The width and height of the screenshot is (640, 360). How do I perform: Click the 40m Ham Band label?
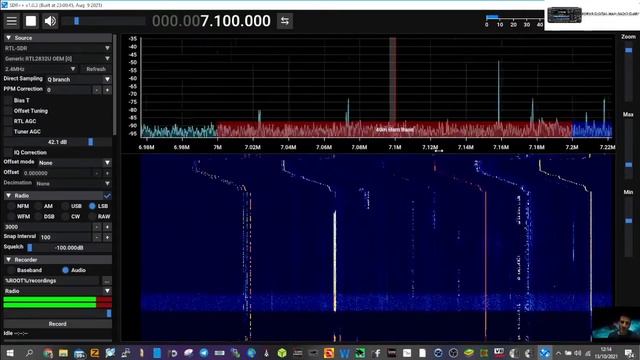pyautogui.click(x=394, y=130)
